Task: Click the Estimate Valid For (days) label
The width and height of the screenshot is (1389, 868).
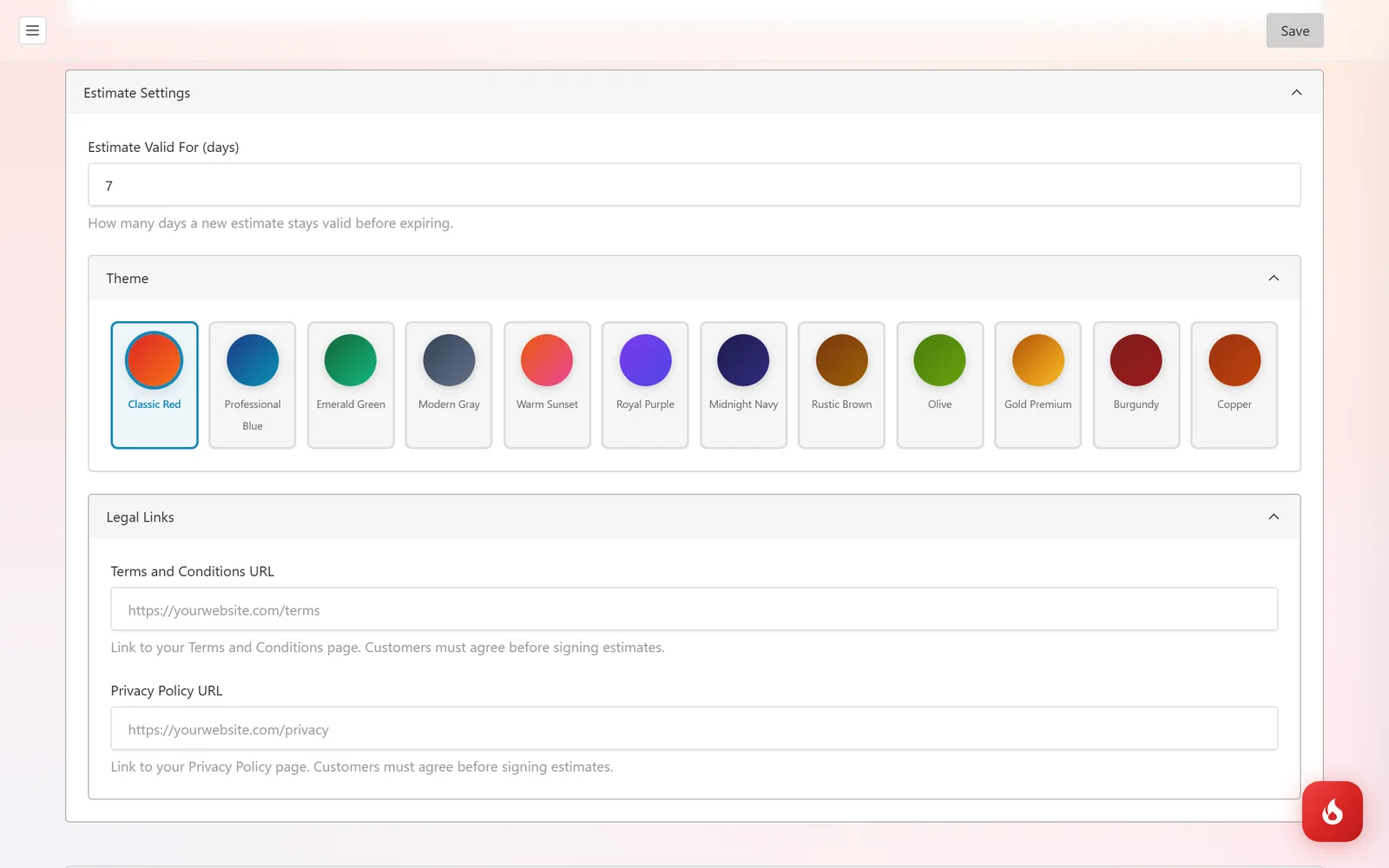Action: coord(163,148)
